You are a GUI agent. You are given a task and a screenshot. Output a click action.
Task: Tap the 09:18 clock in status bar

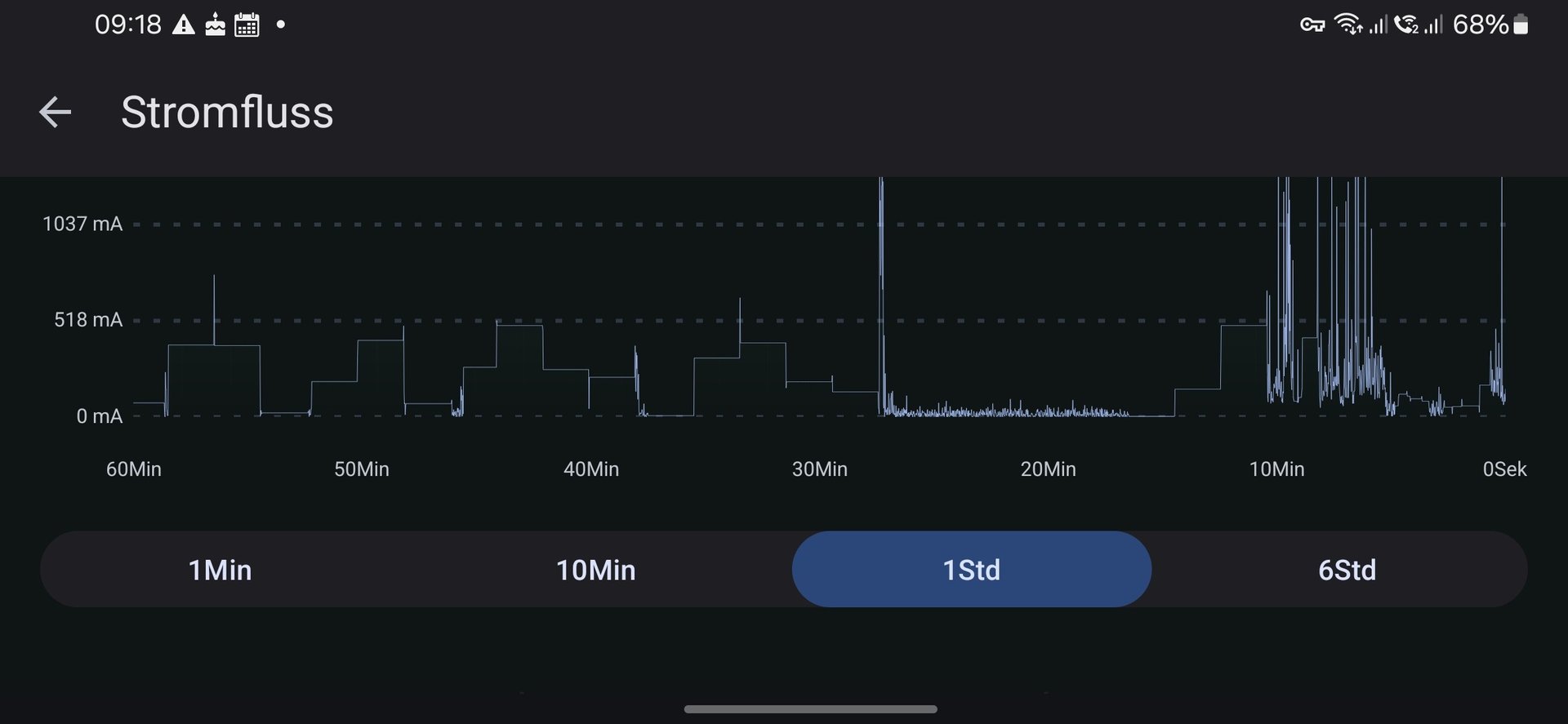coord(128,25)
